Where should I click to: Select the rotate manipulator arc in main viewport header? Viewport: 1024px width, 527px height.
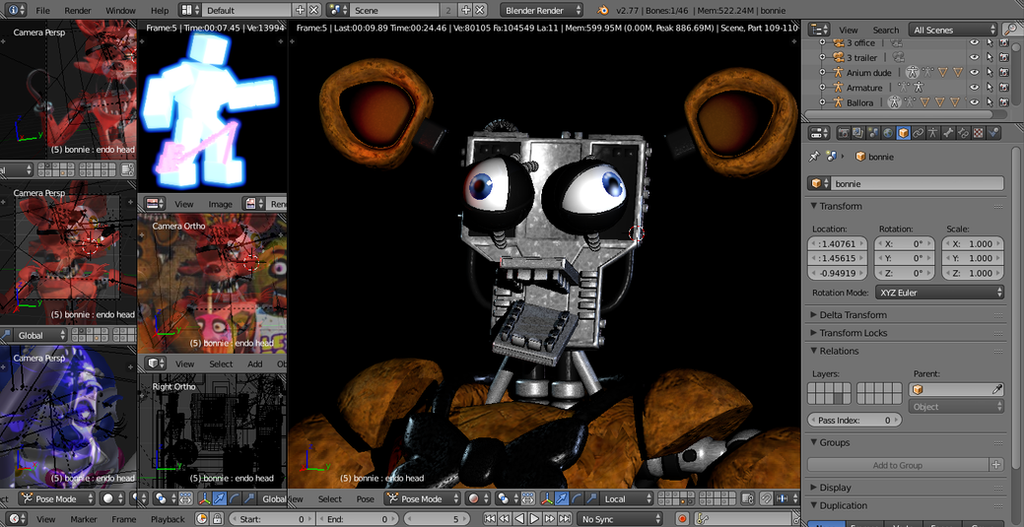[x=577, y=499]
